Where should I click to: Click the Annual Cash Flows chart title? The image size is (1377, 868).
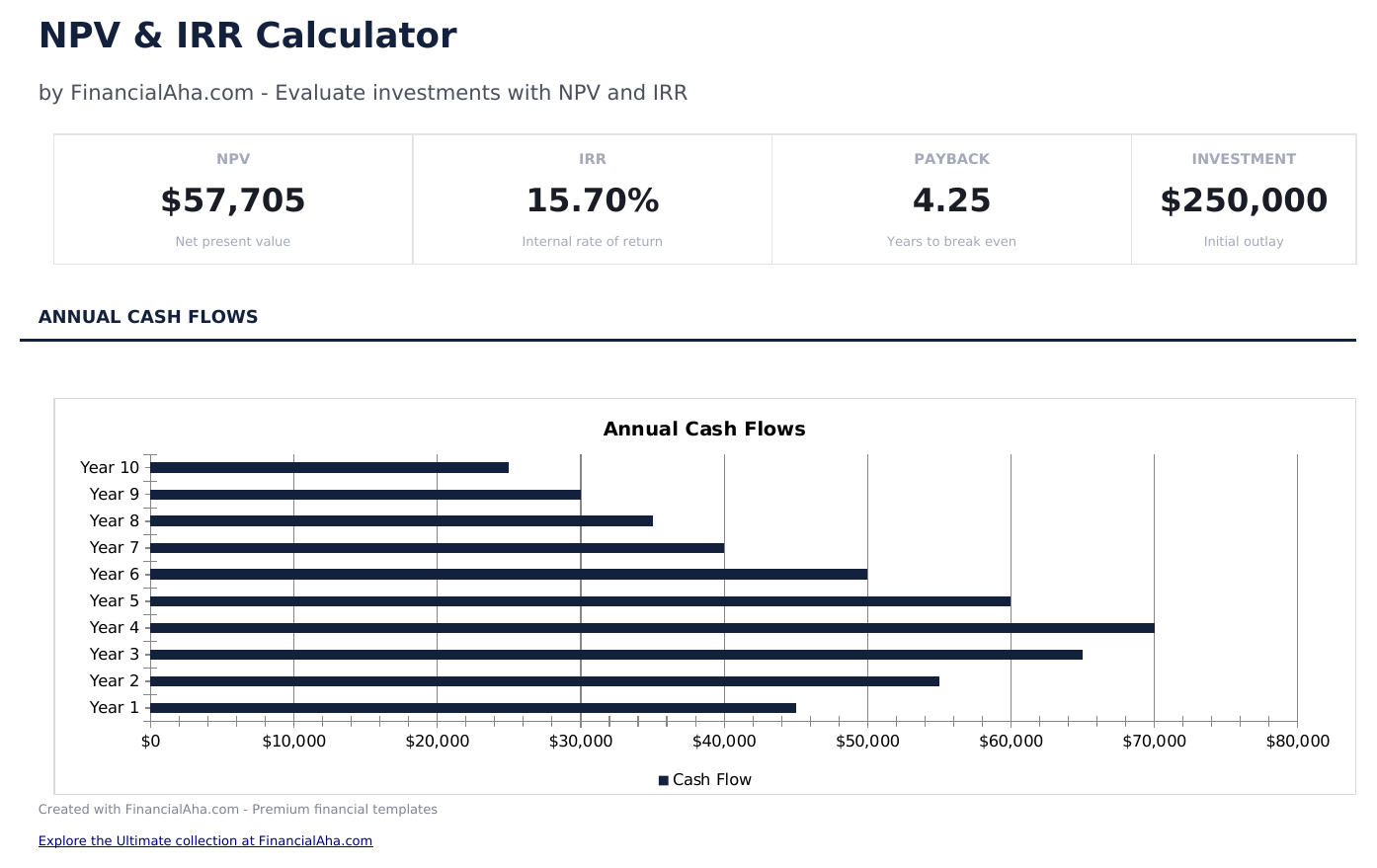pyautogui.click(x=704, y=430)
